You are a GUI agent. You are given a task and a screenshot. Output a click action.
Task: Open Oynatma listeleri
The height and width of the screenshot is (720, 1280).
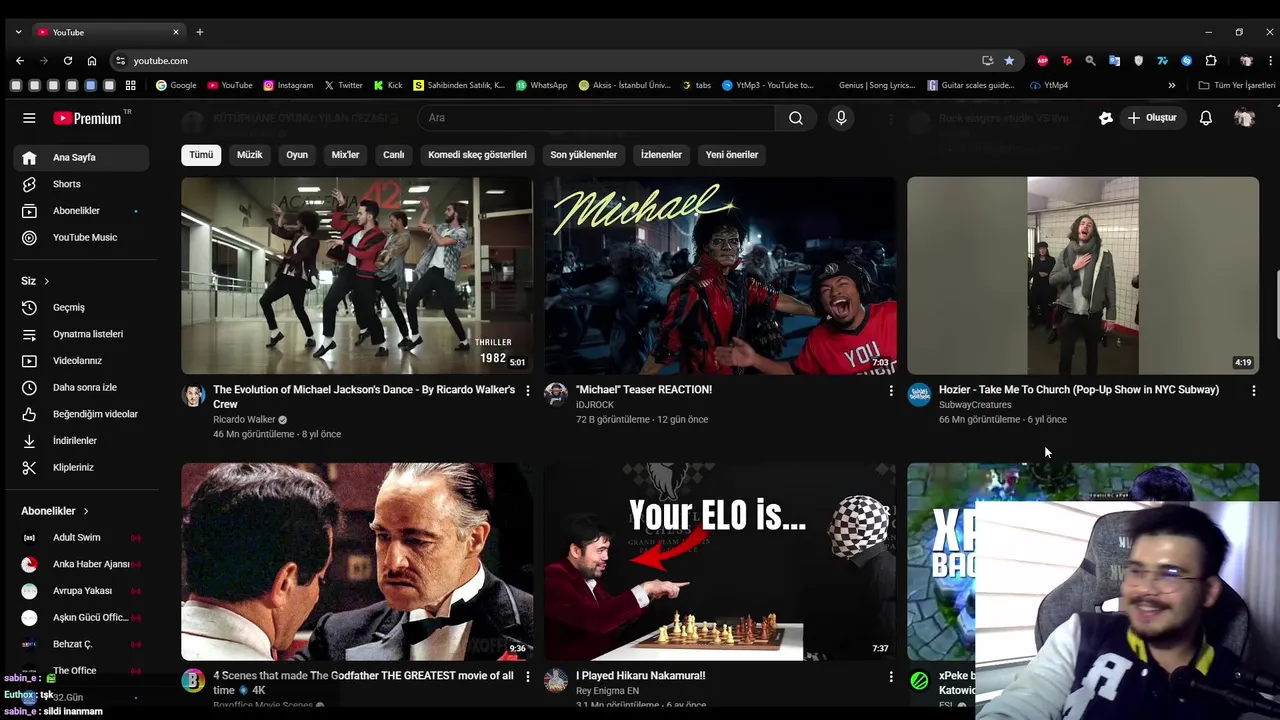[81, 334]
